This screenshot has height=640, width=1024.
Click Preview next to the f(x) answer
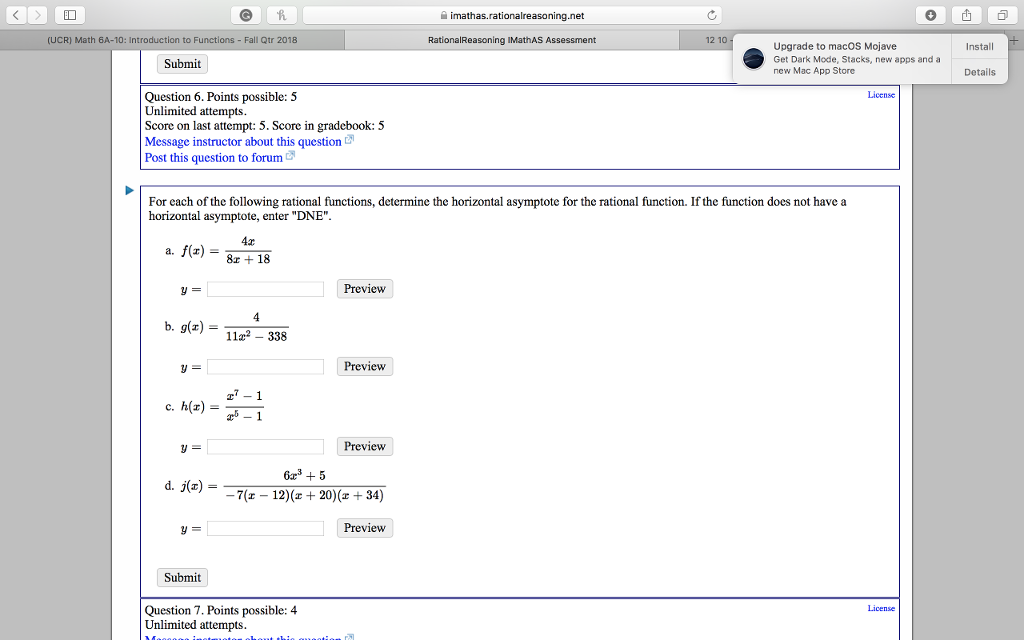tap(364, 288)
